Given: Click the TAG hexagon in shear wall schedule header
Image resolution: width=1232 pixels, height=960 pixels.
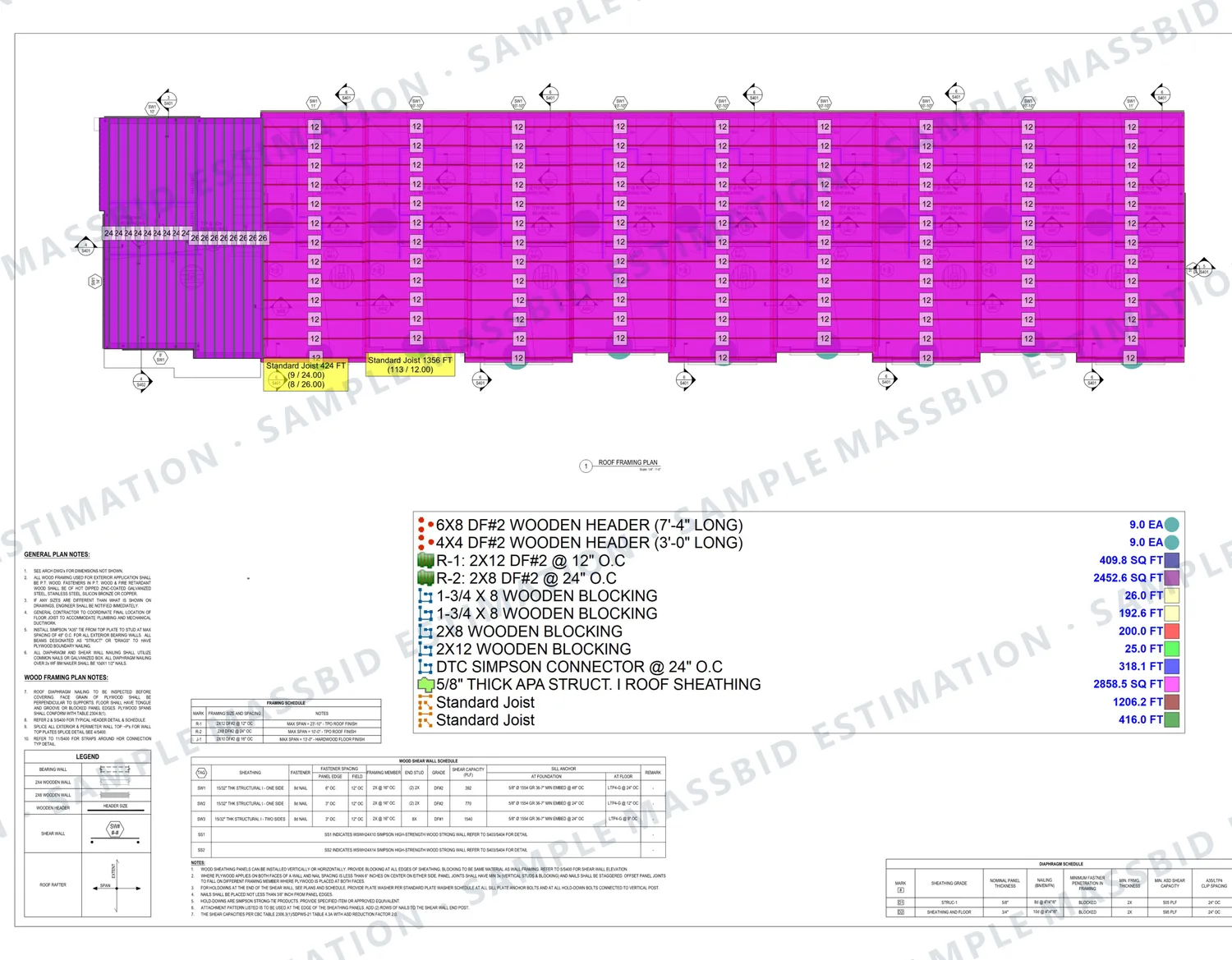Looking at the screenshot, I should [201, 773].
